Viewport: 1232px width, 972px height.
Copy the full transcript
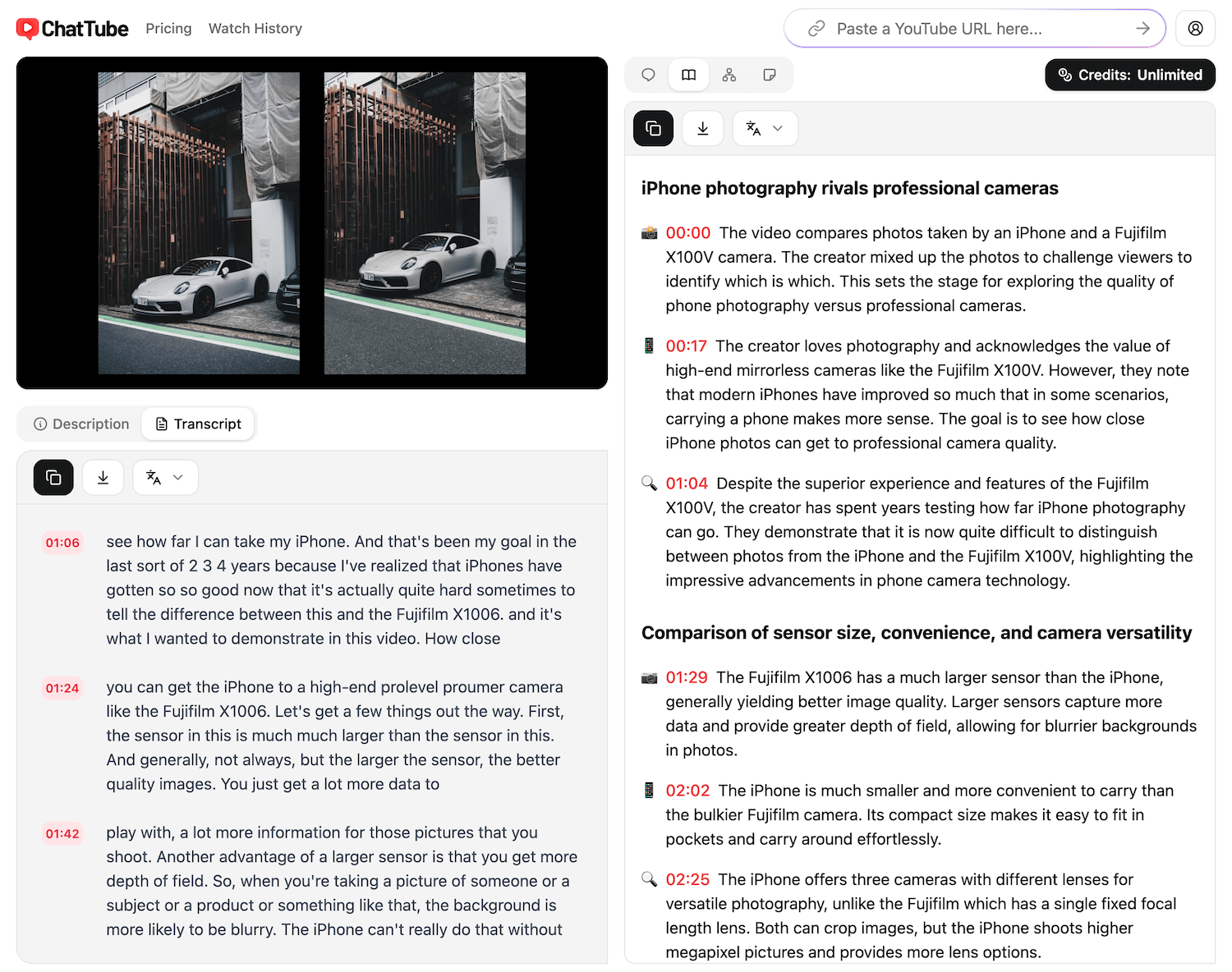coord(53,477)
